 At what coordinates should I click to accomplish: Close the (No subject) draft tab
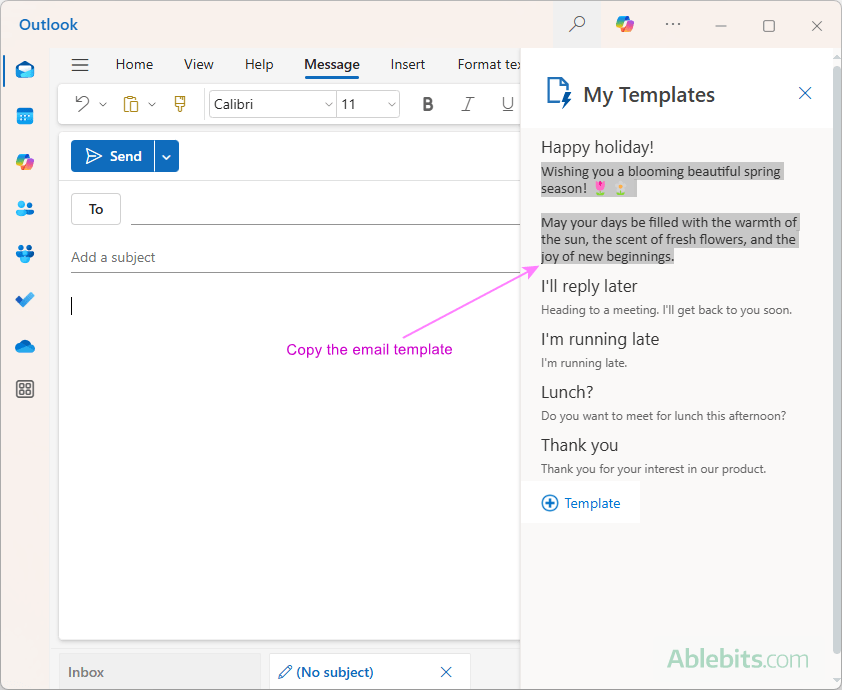coord(446,672)
